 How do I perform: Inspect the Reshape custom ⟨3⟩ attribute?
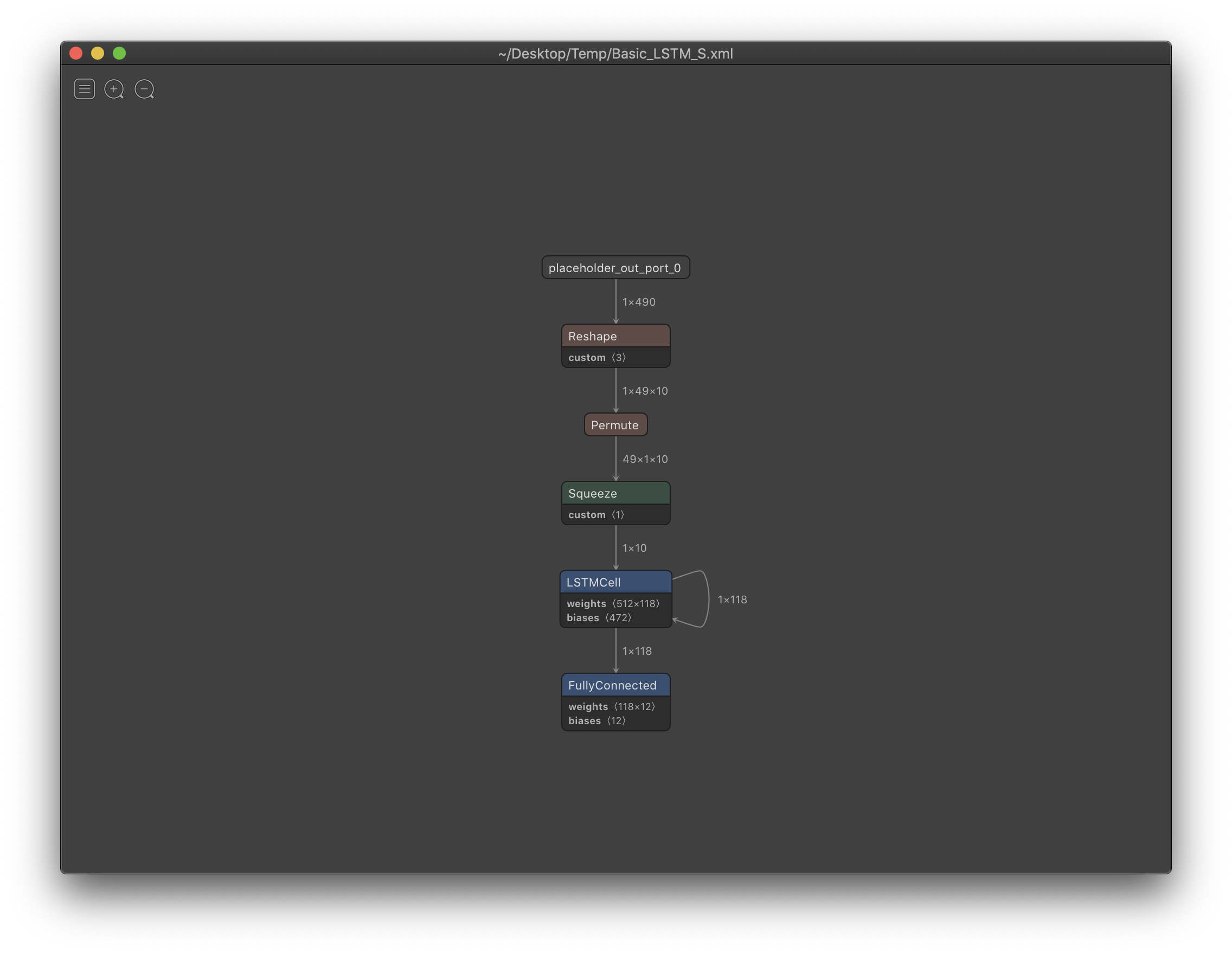[x=596, y=357]
